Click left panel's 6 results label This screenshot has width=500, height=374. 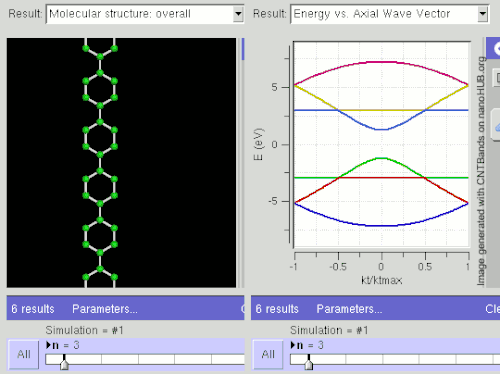click(x=33, y=309)
